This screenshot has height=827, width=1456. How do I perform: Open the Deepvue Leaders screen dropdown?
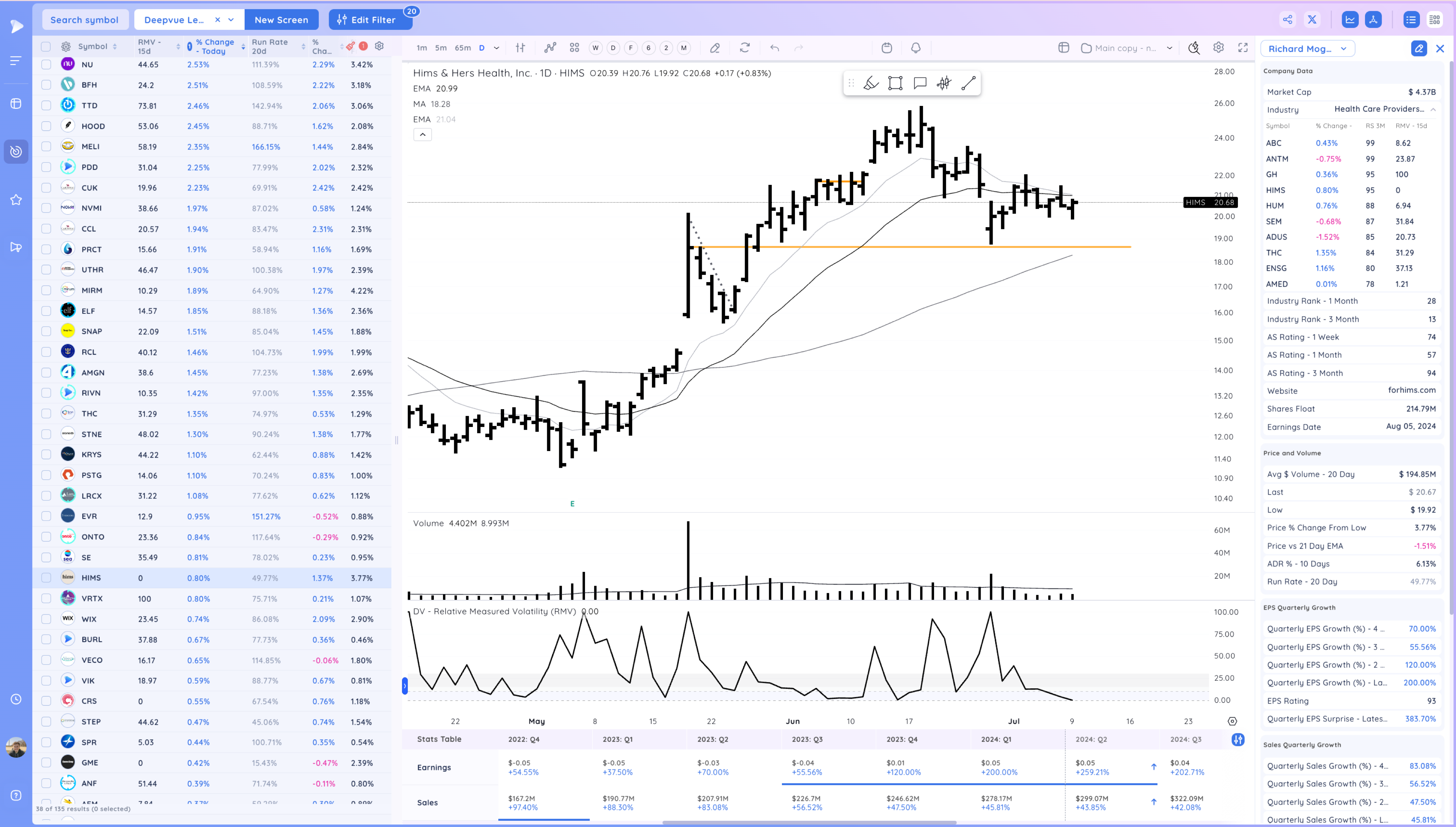[231, 20]
